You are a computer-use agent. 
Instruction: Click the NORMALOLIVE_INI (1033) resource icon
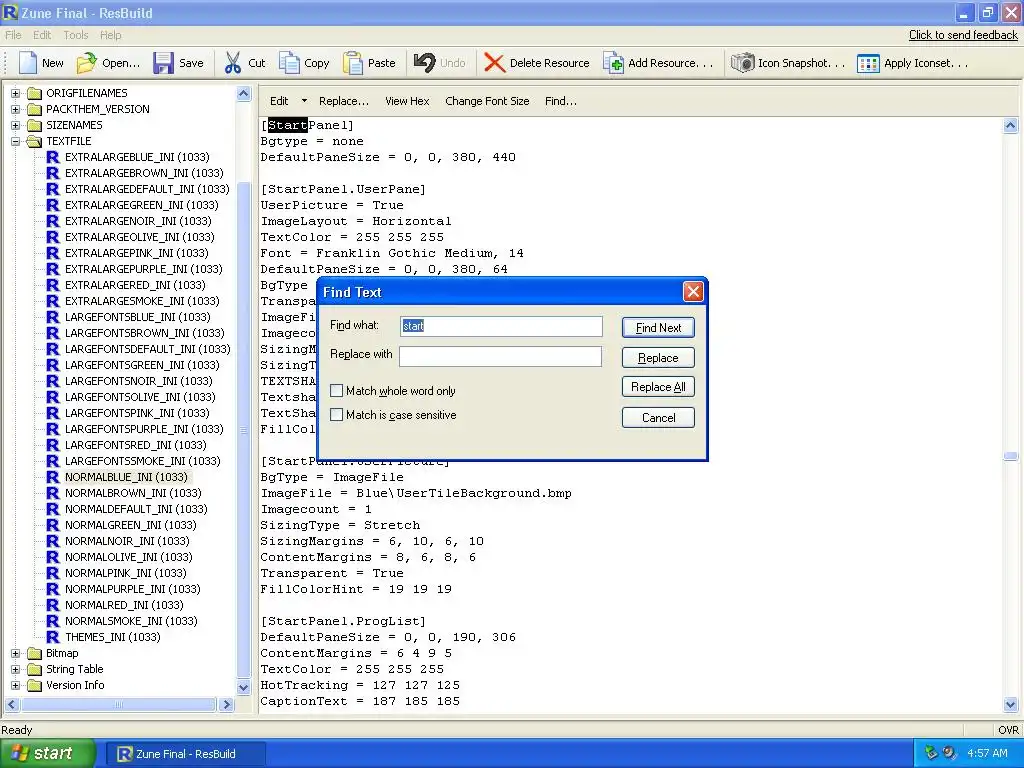coord(53,557)
